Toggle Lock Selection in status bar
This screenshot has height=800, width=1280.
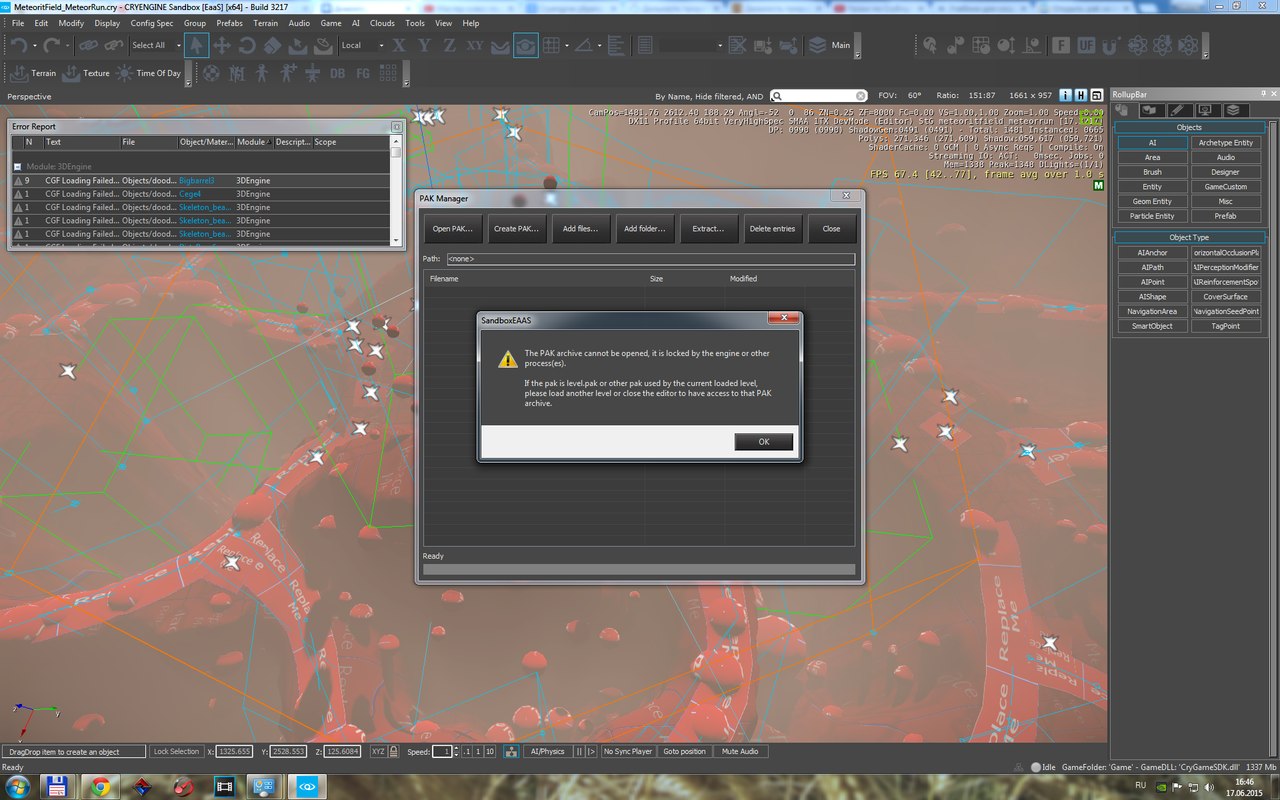(176, 751)
